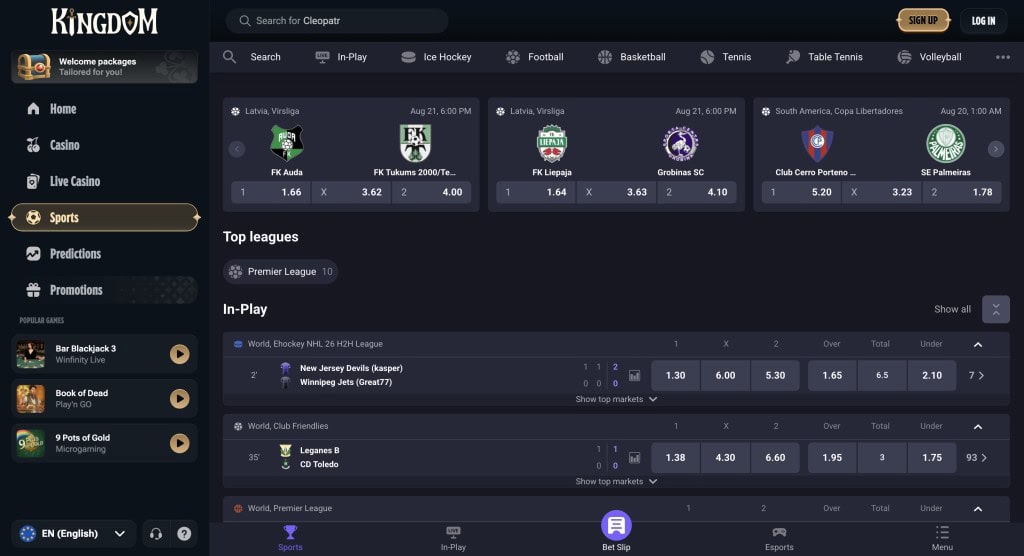Select Over 1.65 for Devils match

832,376
